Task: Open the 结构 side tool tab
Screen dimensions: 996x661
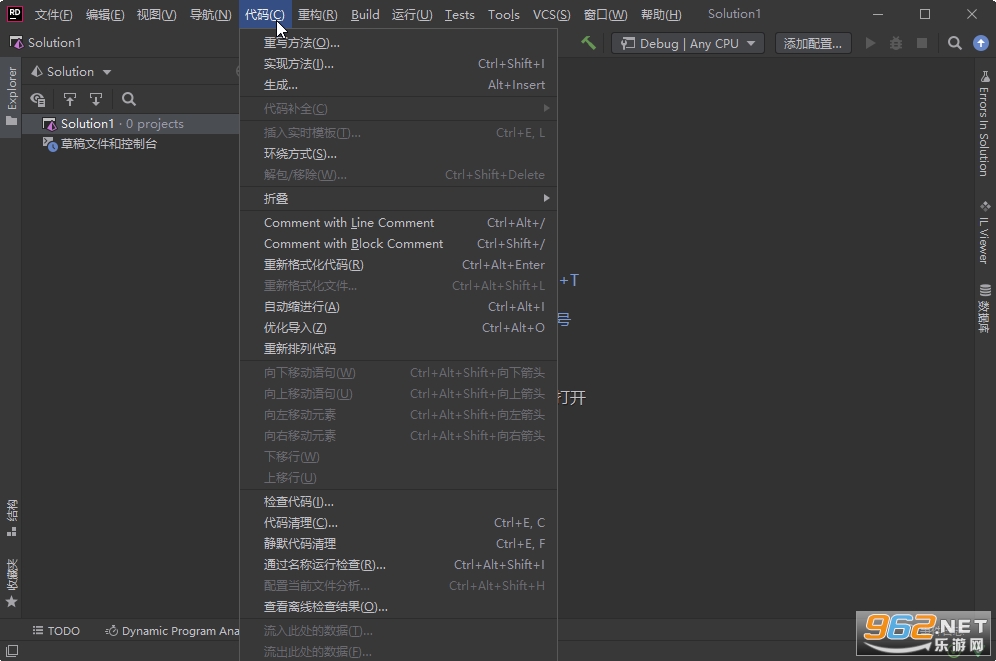Action: [x=11, y=517]
